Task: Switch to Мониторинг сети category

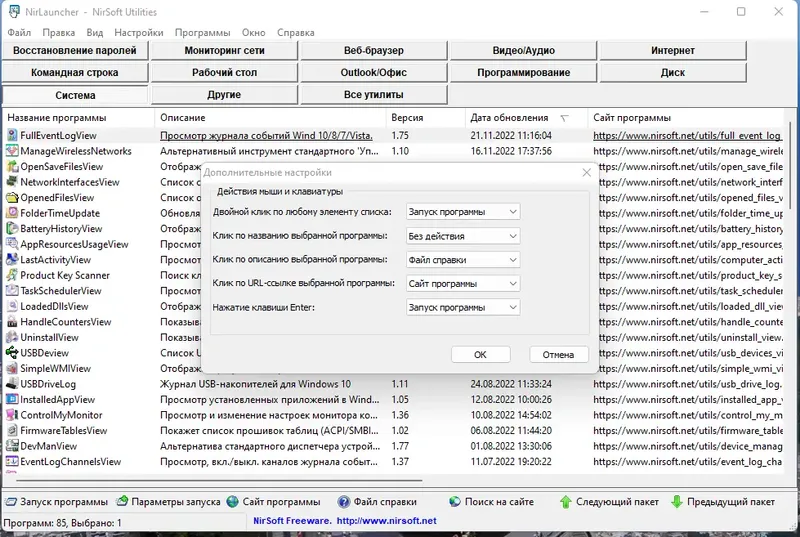Action: pyautogui.click(x=224, y=50)
